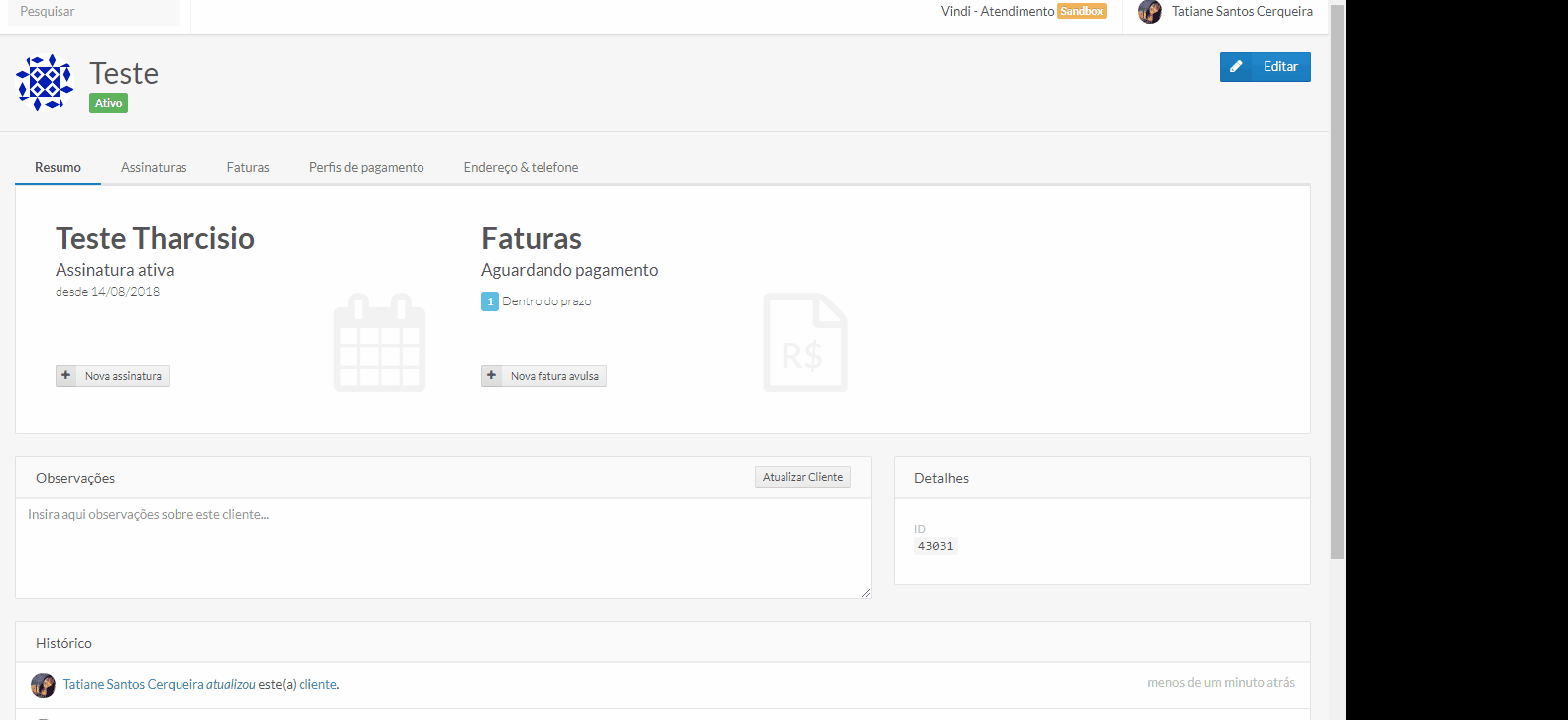The width and height of the screenshot is (1568, 720).
Task: Click the R$ invoice document icon
Action: [804, 343]
